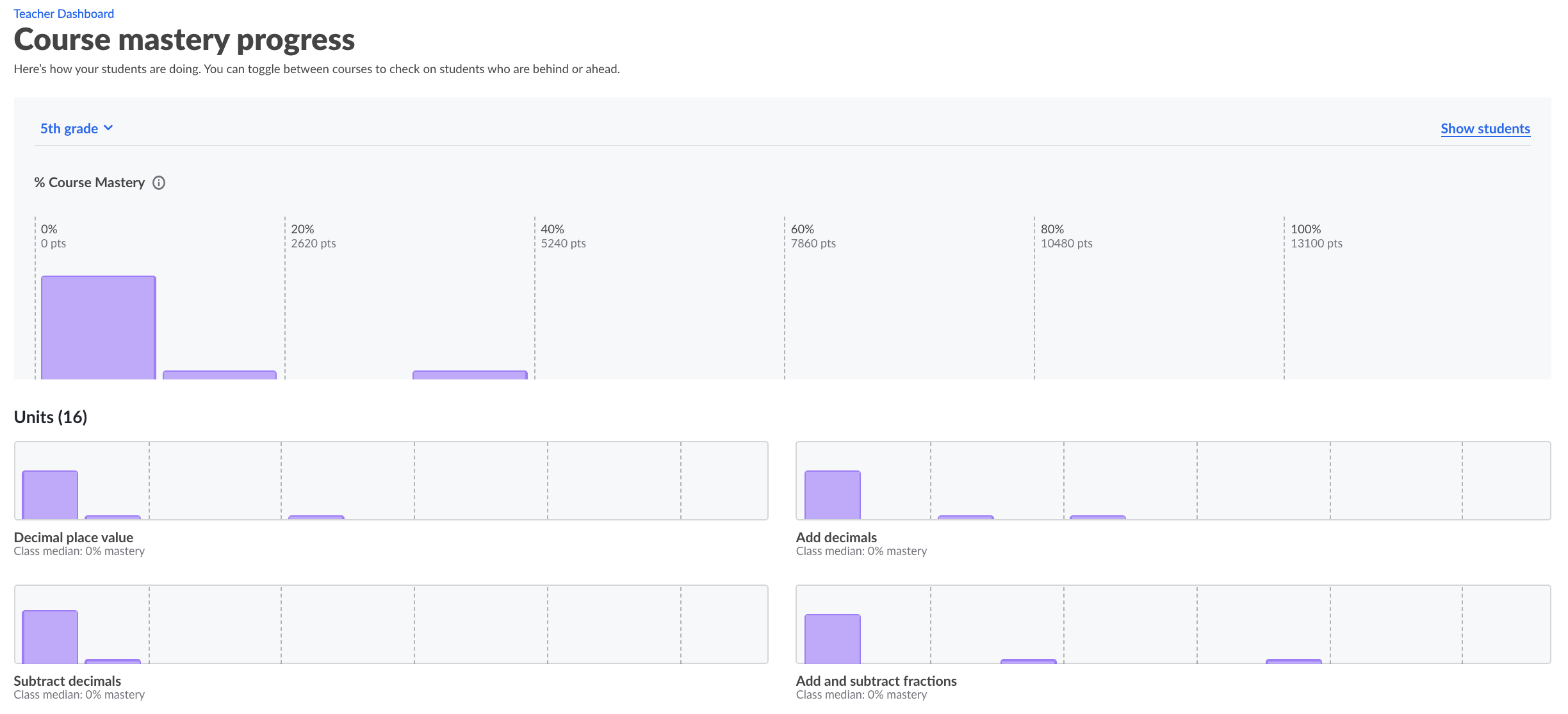Image resolution: width=1568 pixels, height=714 pixels.
Task: Open the 5th grade course dropdown
Action: click(69, 128)
